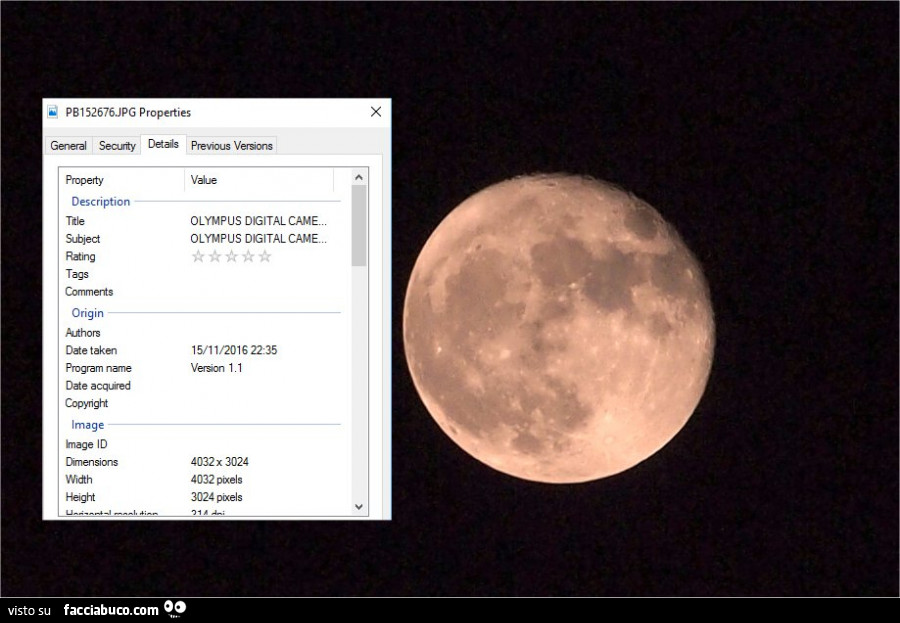Click the Title value field
The width and height of the screenshot is (900, 623).
point(258,221)
